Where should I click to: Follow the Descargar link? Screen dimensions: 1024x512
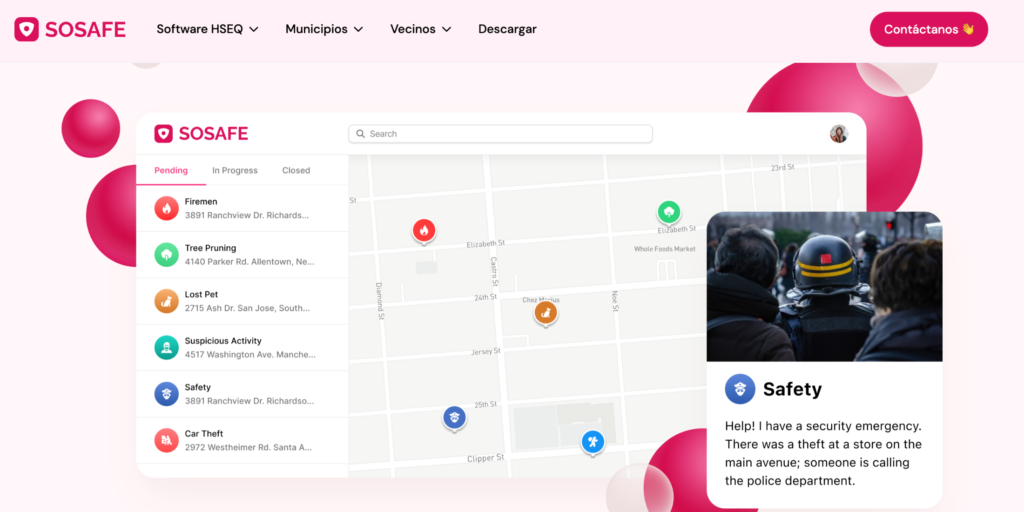(x=507, y=29)
